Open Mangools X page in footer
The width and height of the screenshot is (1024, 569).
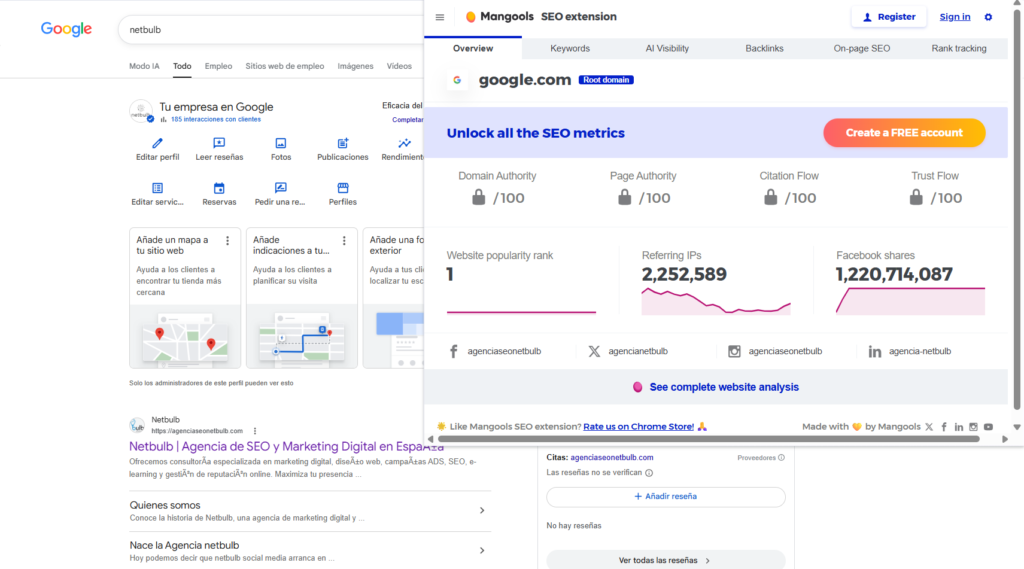coord(929,427)
